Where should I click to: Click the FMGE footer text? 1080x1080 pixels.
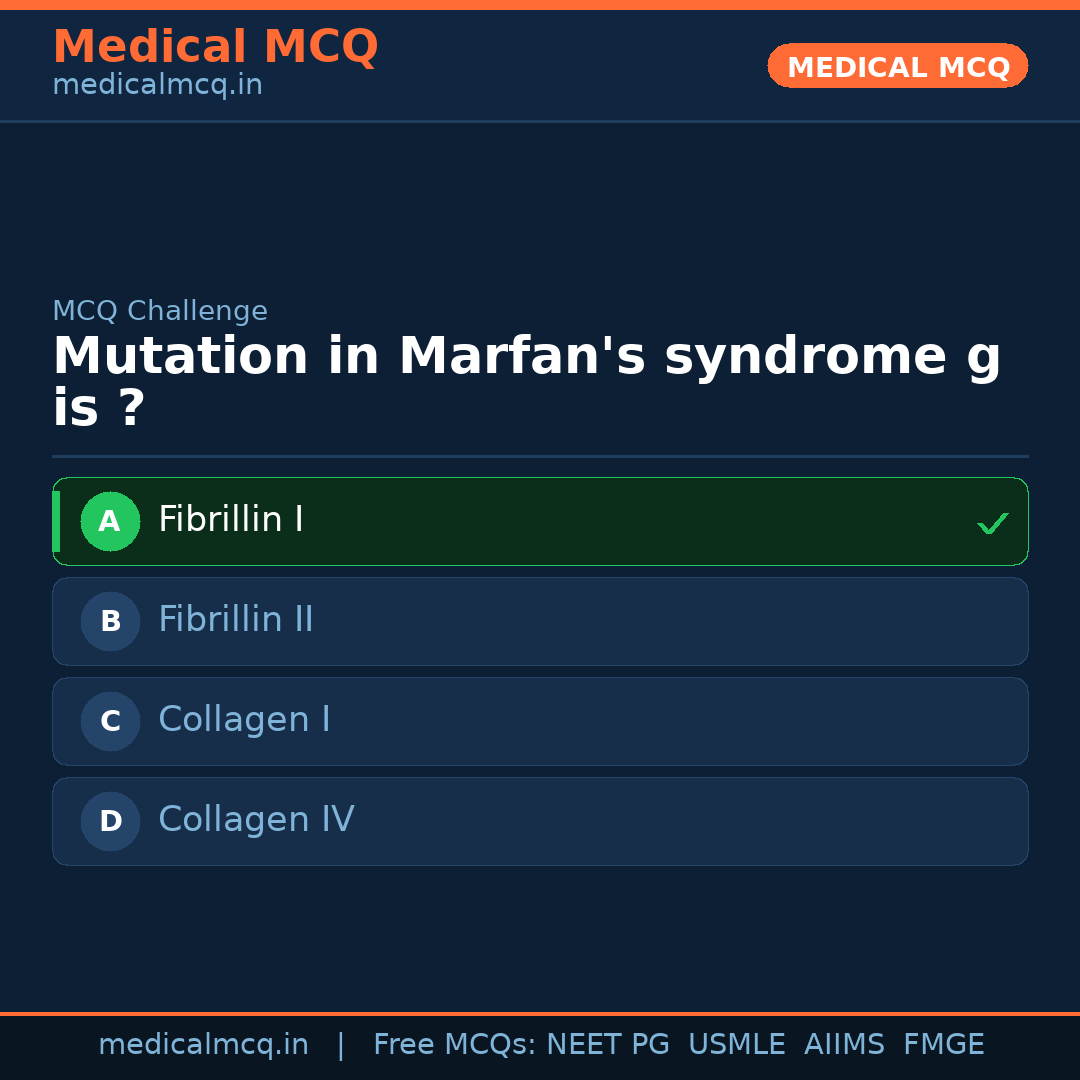point(943,1045)
